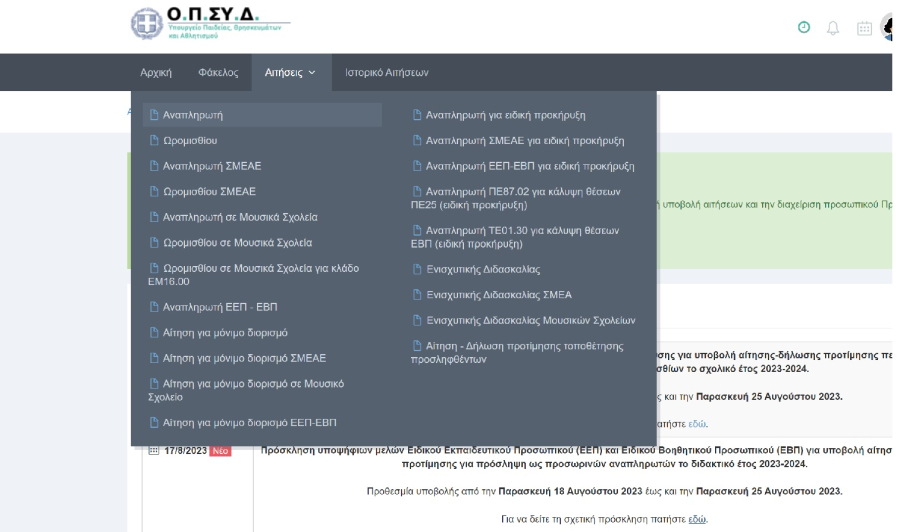Image resolution: width=900 pixels, height=532 pixels.
Task: Choose Αναπληρωτή ΣΜΕΑΕ from menu
Action: pyautogui.click(x=211, y=166)
